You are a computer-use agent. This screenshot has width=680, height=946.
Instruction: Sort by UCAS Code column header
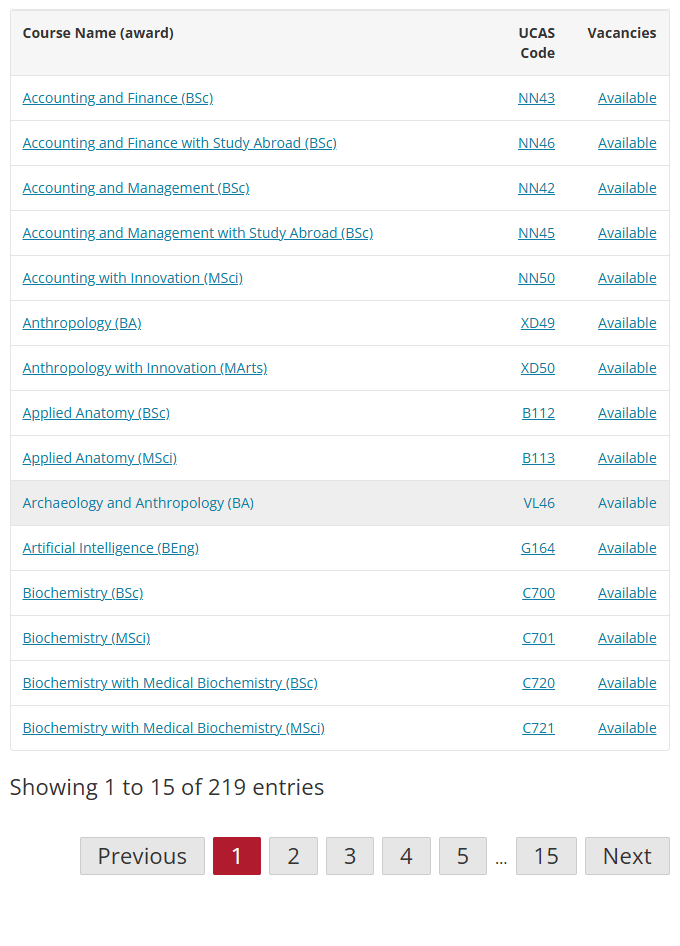[536, 43]
